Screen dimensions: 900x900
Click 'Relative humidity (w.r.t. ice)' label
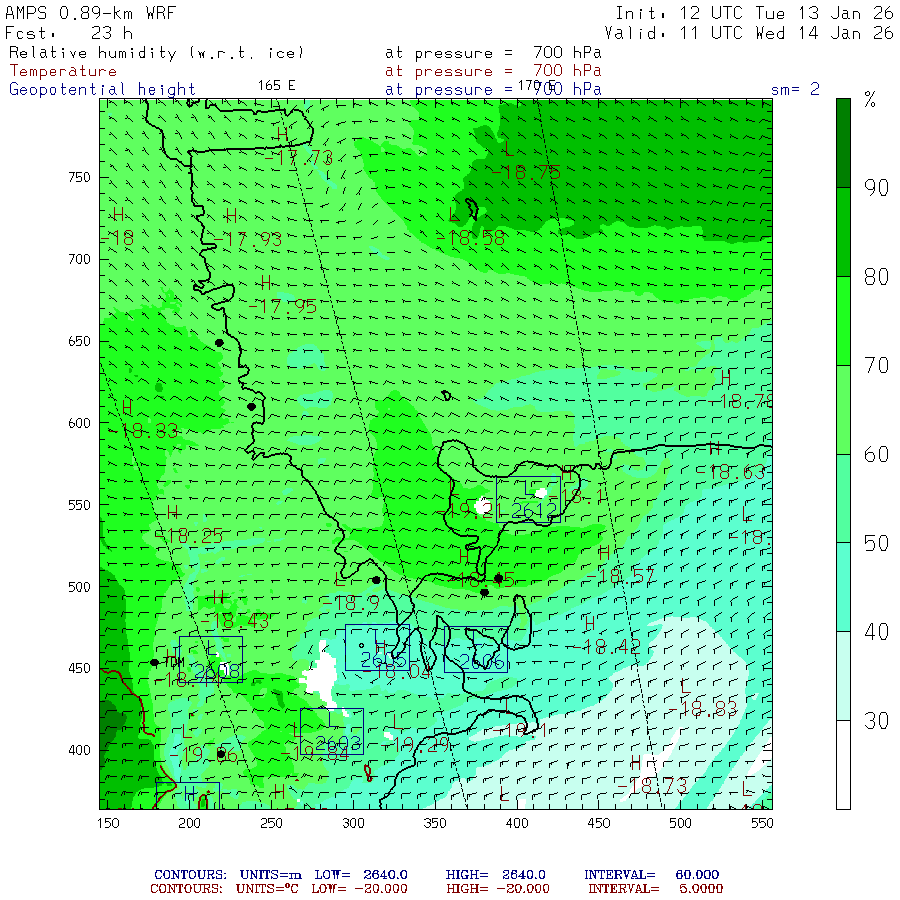(x=156, y=53)
